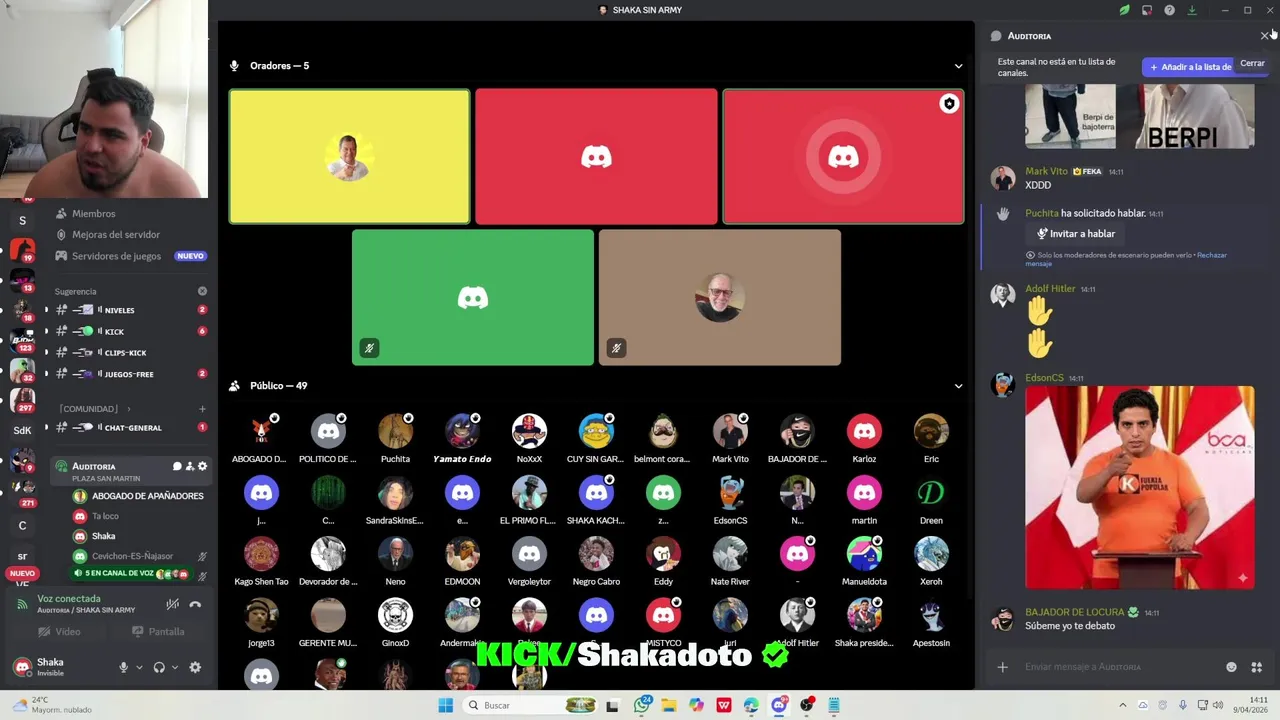This screenshot has width=1280, height=720.
Task: Click Karloz avatar in audience
Action: click(864, 431)
